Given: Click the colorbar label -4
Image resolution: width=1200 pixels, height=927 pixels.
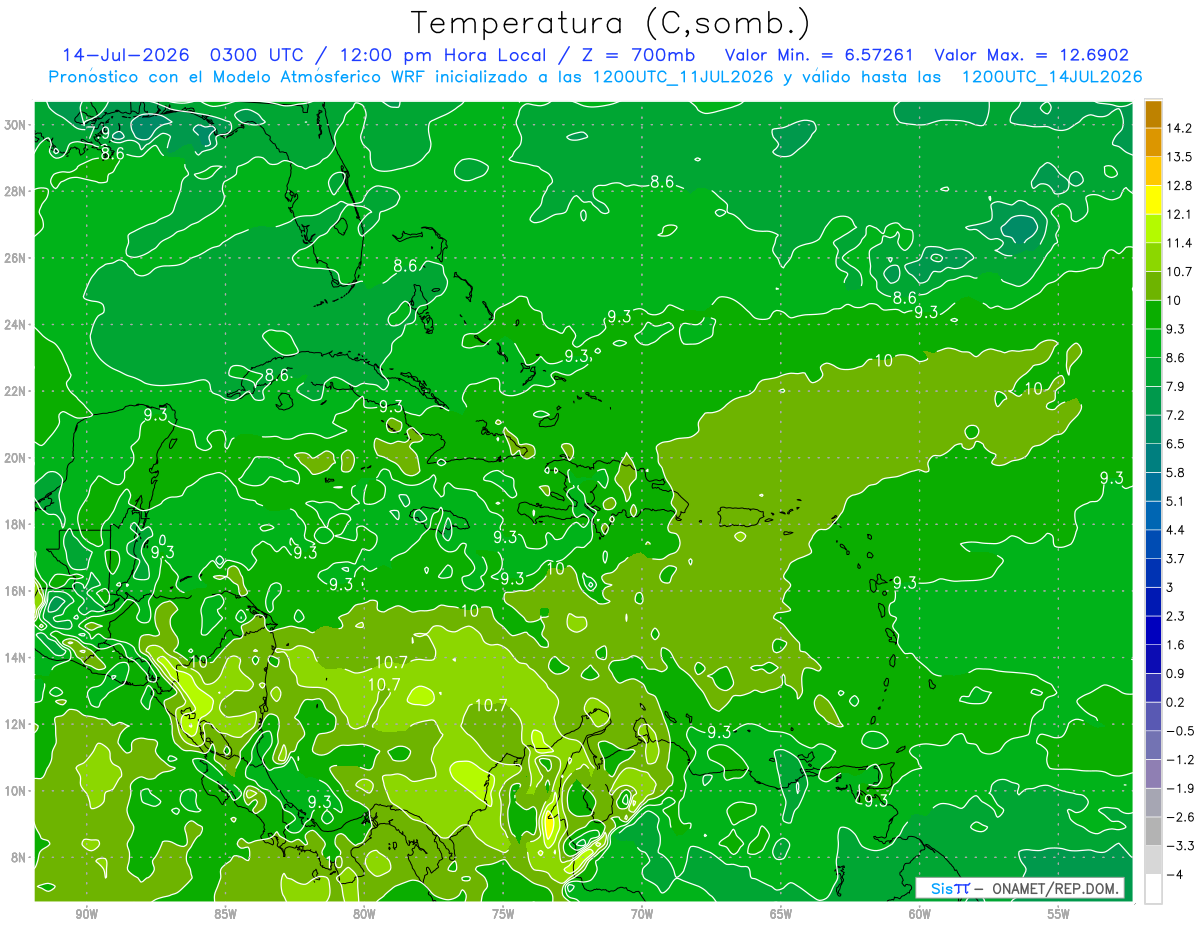Looking at the screenshot, I should click(x=1174, y=874).
